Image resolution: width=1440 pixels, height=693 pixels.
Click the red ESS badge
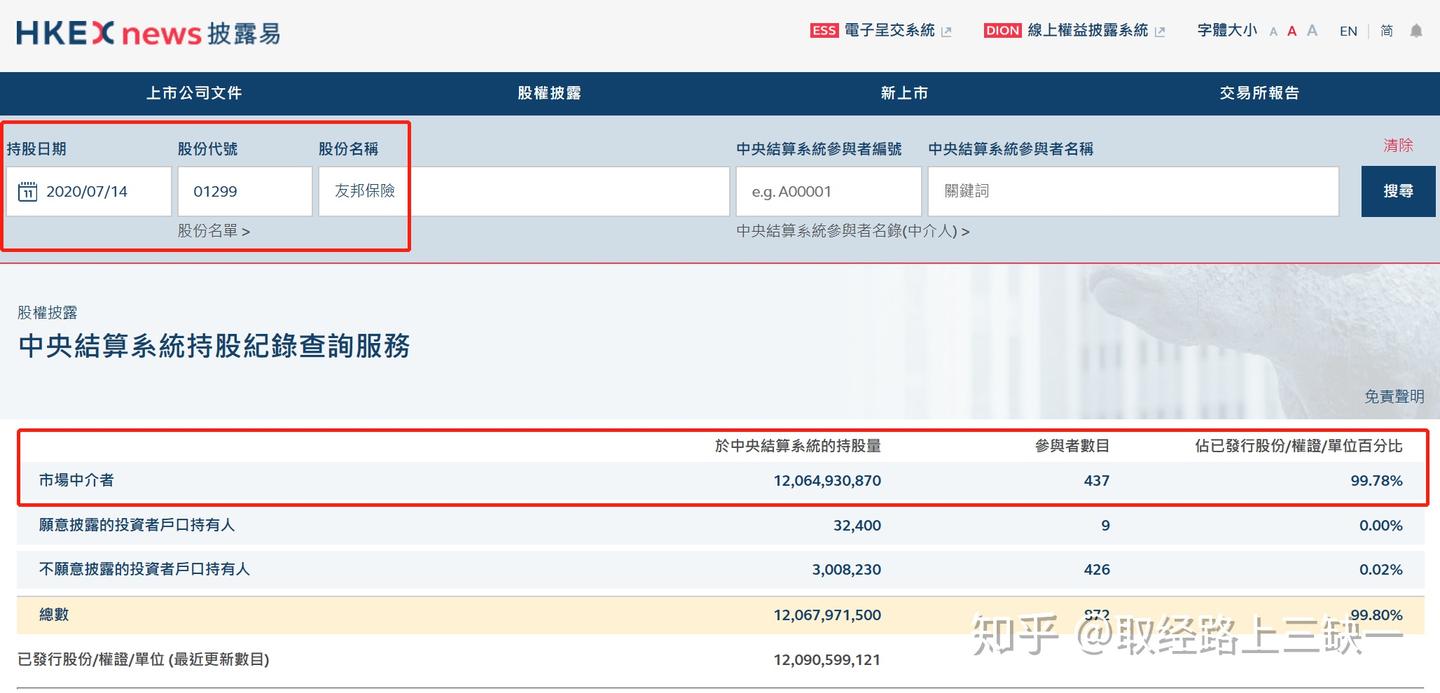point(823,30)
